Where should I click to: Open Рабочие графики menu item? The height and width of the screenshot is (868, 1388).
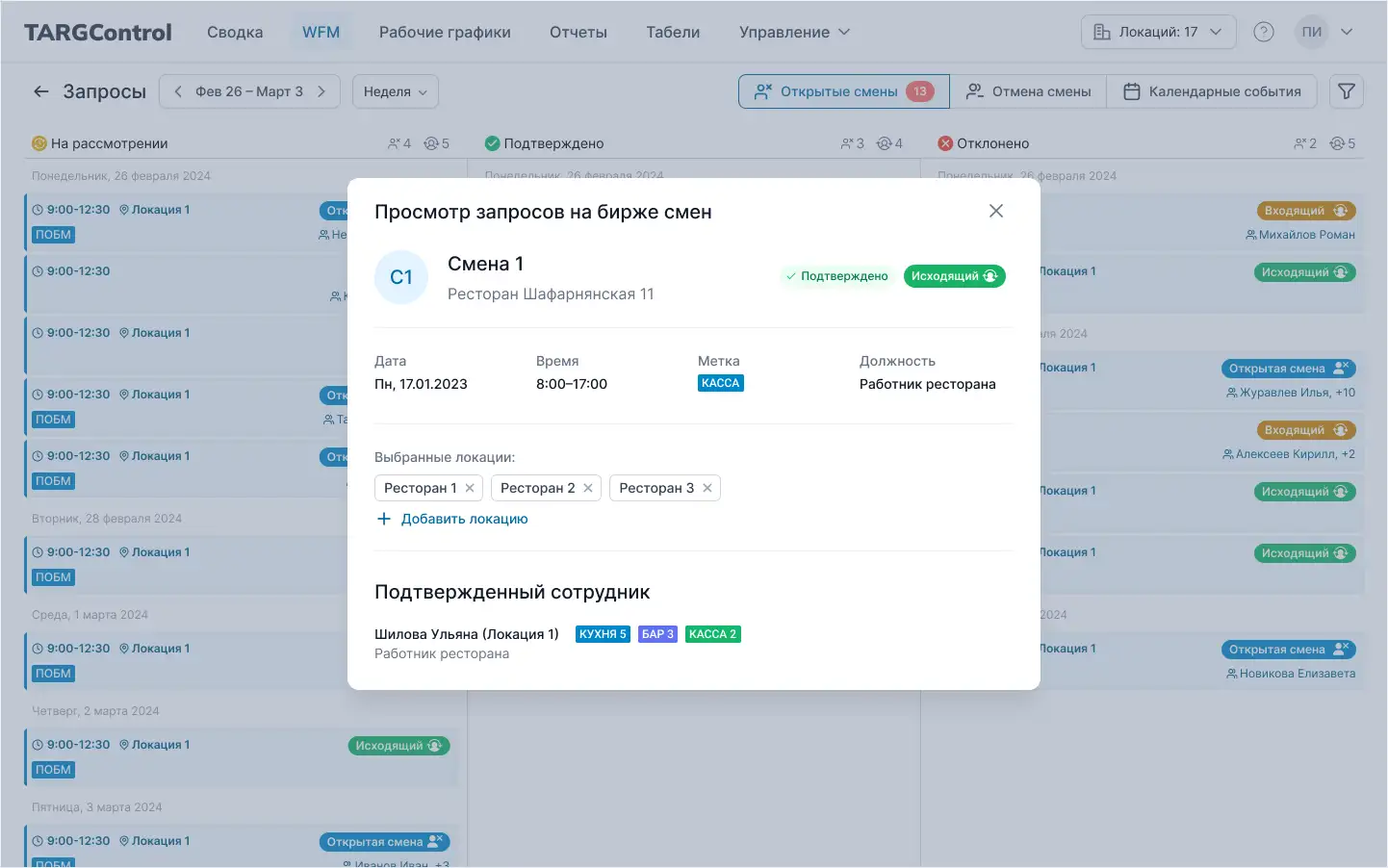click(445, 32)
